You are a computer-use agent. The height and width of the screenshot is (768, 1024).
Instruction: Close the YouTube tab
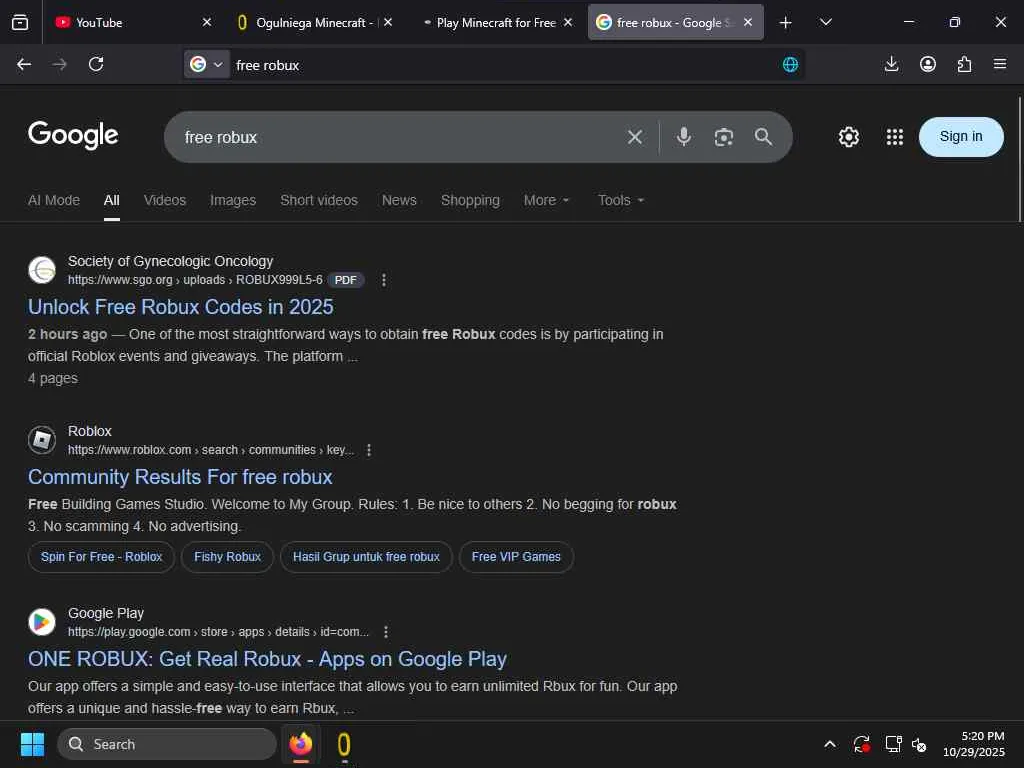(207, 22)
